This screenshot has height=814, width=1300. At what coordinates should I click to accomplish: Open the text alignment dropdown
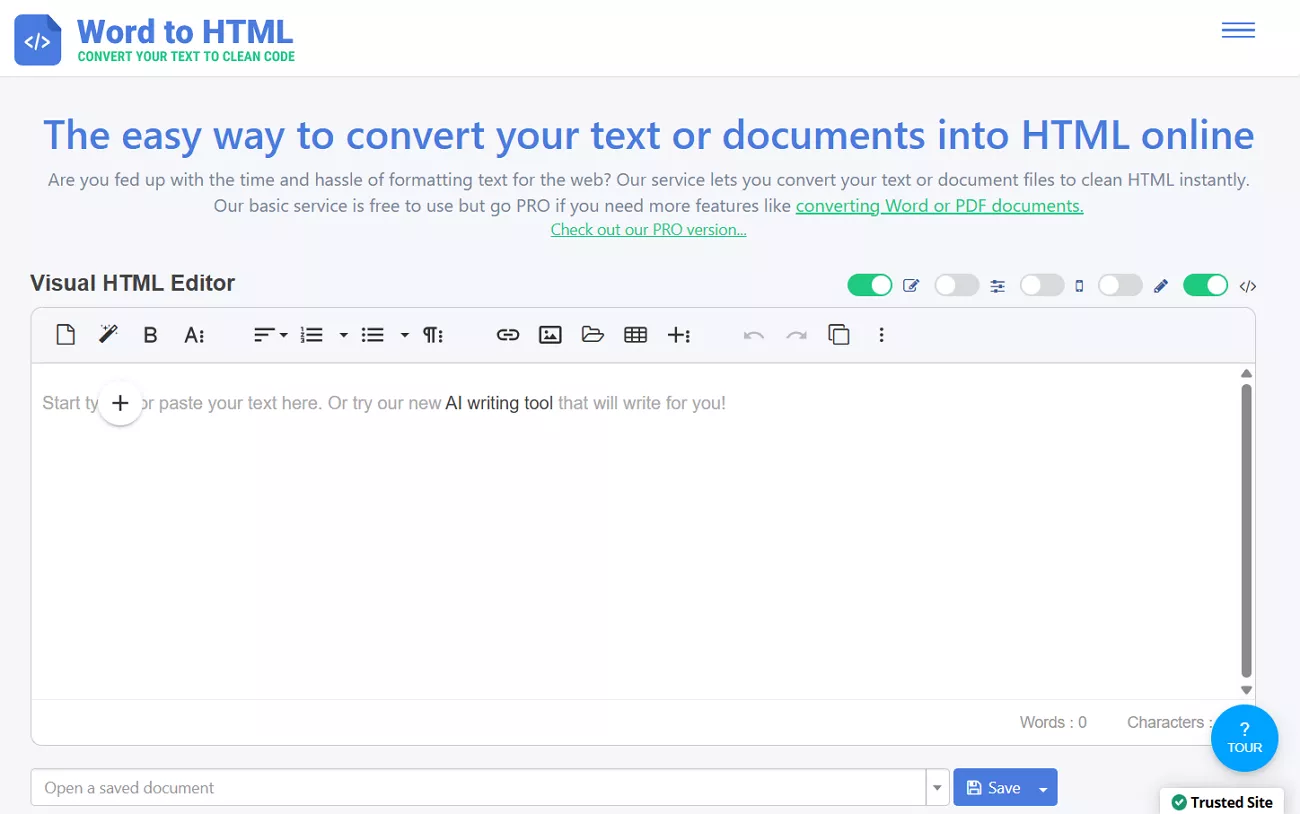pyautogui.click(x=283, y=334)
